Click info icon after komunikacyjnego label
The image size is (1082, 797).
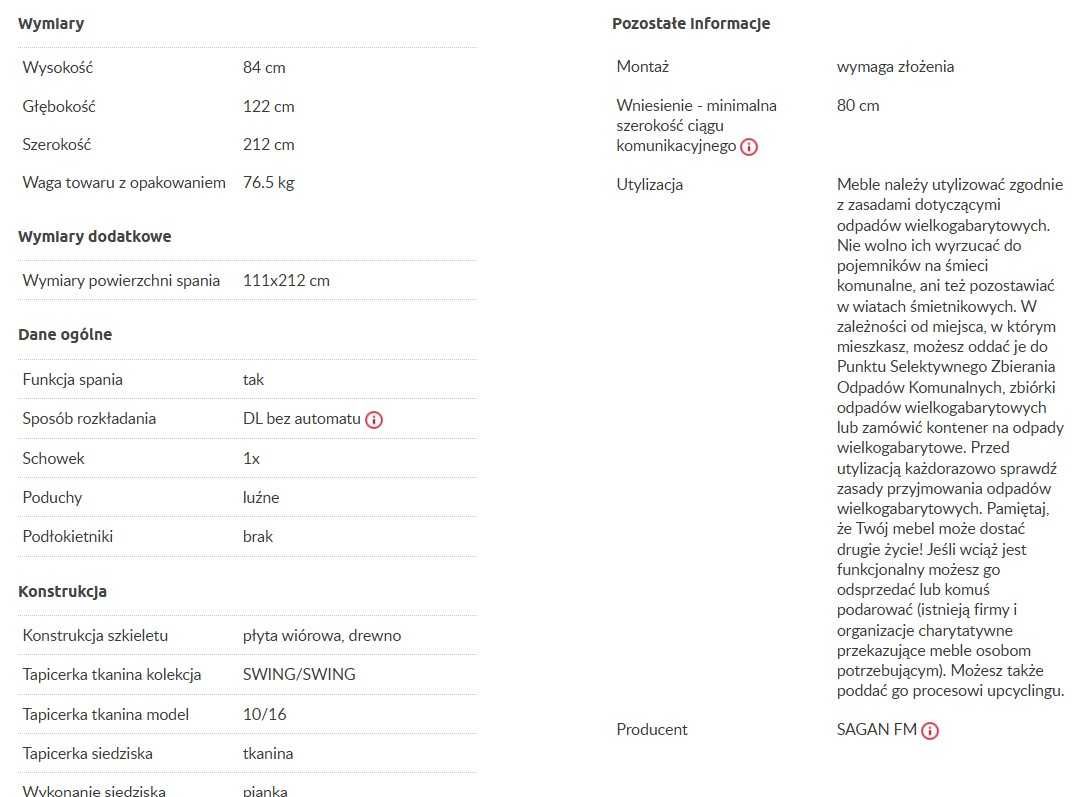(x=749, y=147)
